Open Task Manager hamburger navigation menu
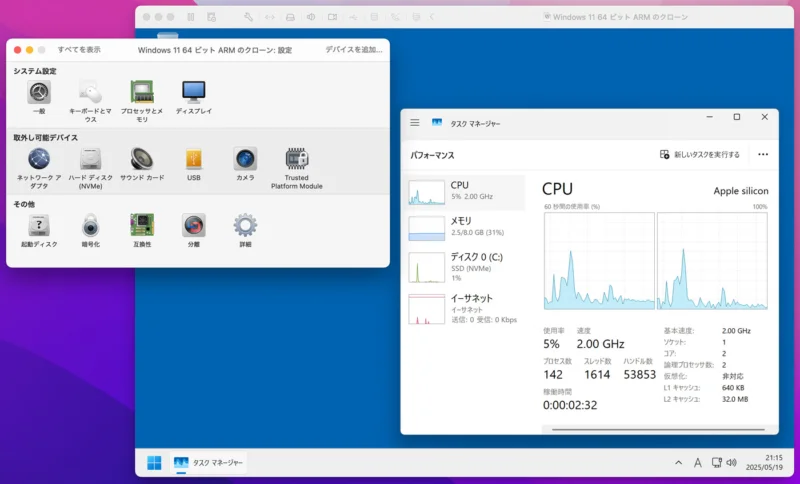 point(415,123)
